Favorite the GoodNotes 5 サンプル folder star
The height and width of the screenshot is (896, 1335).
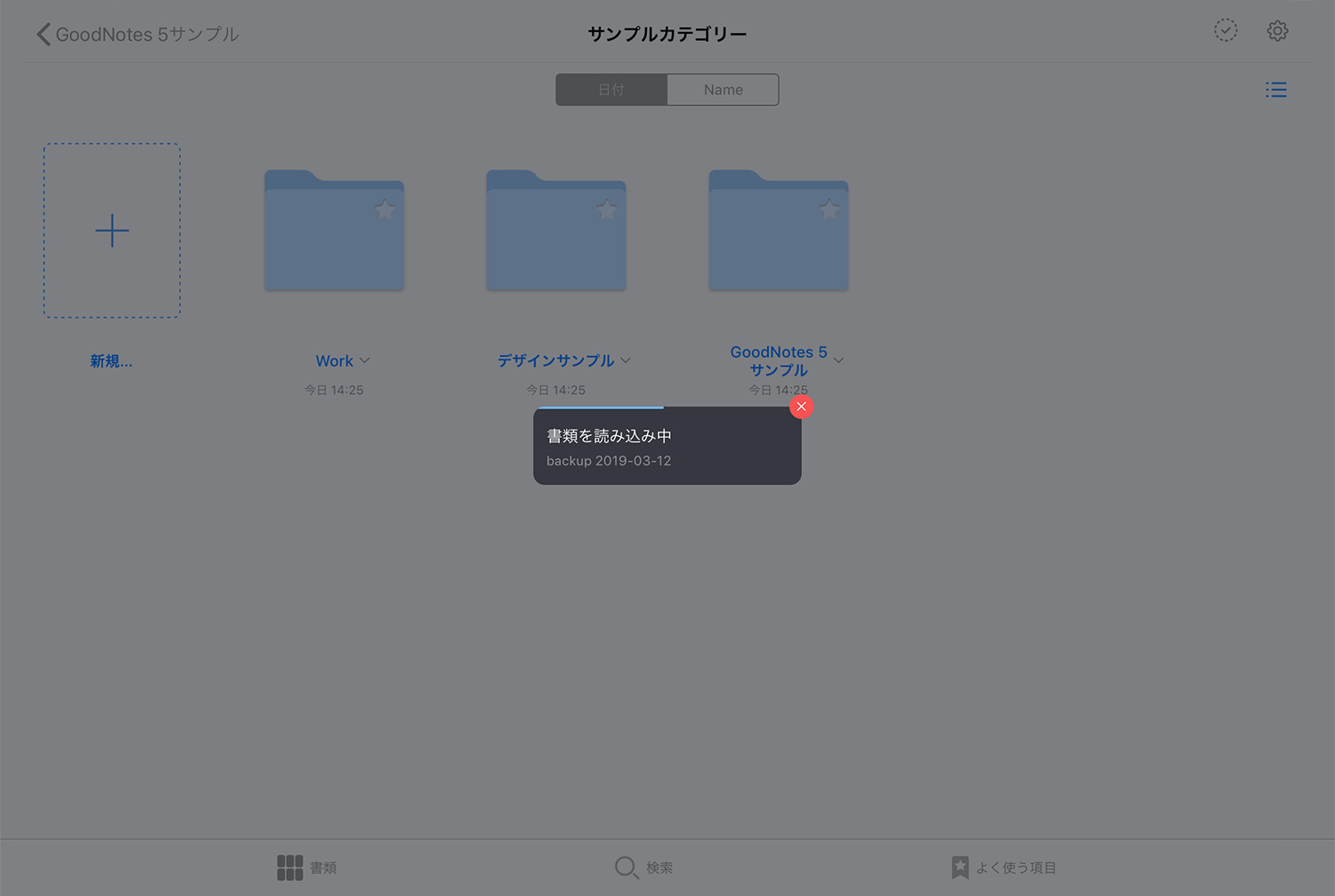tap(829, 210)
